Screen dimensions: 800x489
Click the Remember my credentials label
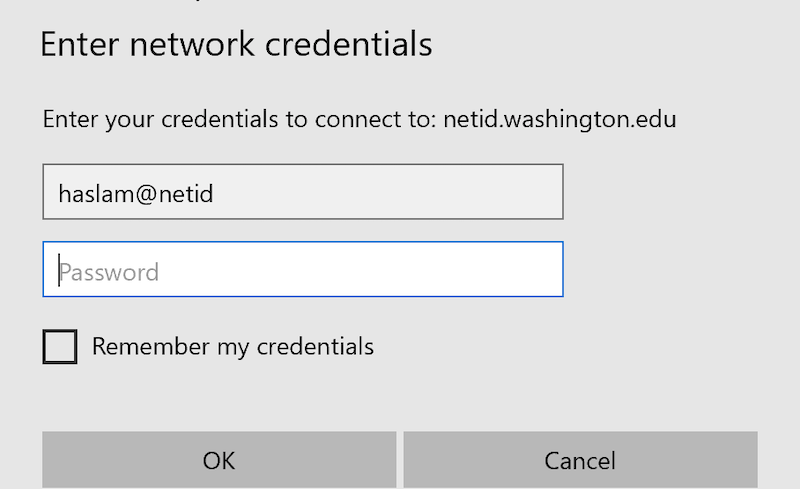[233, 347]
